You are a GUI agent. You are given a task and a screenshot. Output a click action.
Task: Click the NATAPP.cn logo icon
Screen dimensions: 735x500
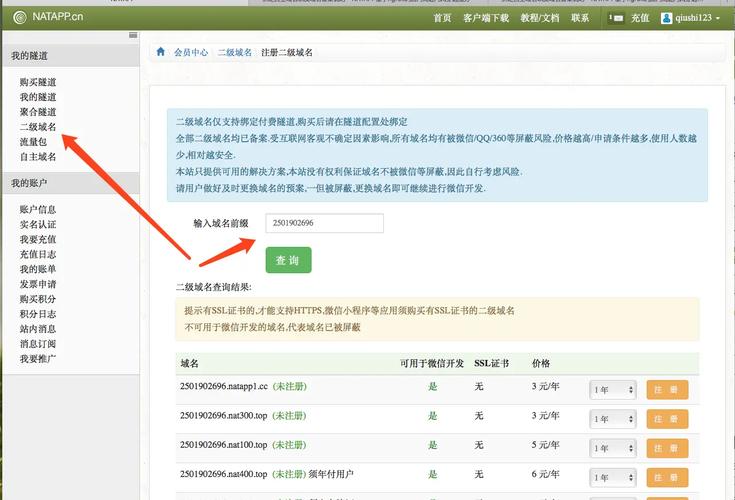point(20,17)
